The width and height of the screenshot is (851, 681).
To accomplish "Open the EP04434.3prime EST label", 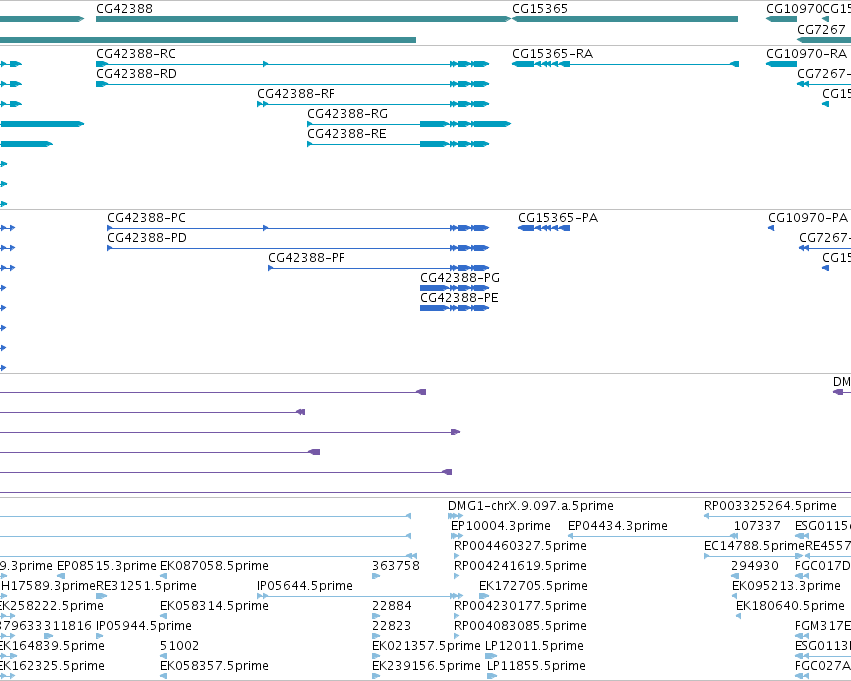I will coord(618,526).
